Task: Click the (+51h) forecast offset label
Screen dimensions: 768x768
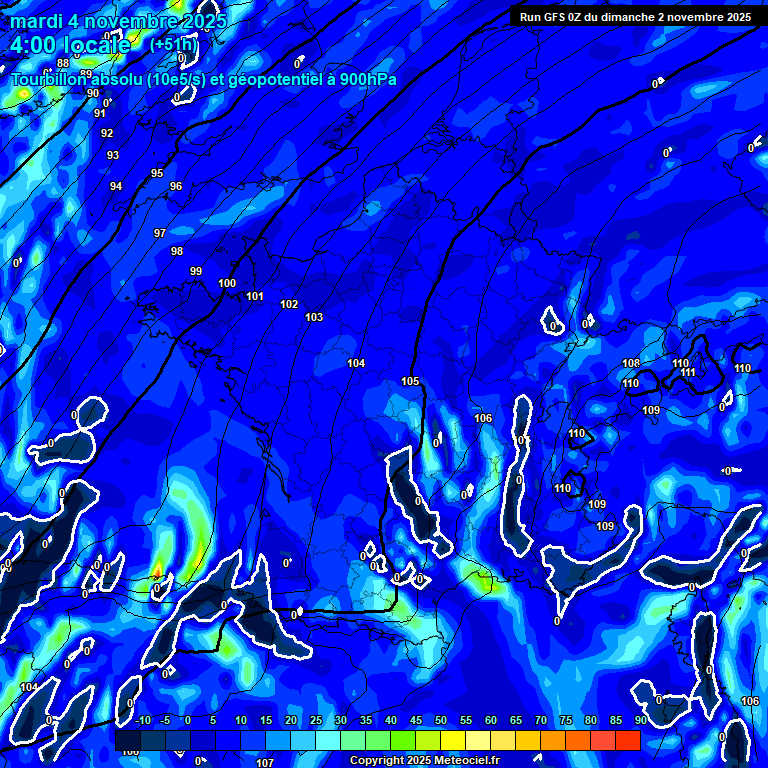Action: 173,45
